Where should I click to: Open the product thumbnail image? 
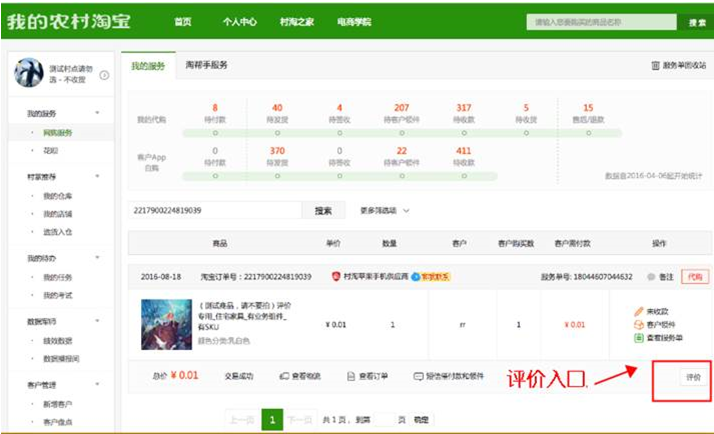pyautogui.click(x=166, y=324)
